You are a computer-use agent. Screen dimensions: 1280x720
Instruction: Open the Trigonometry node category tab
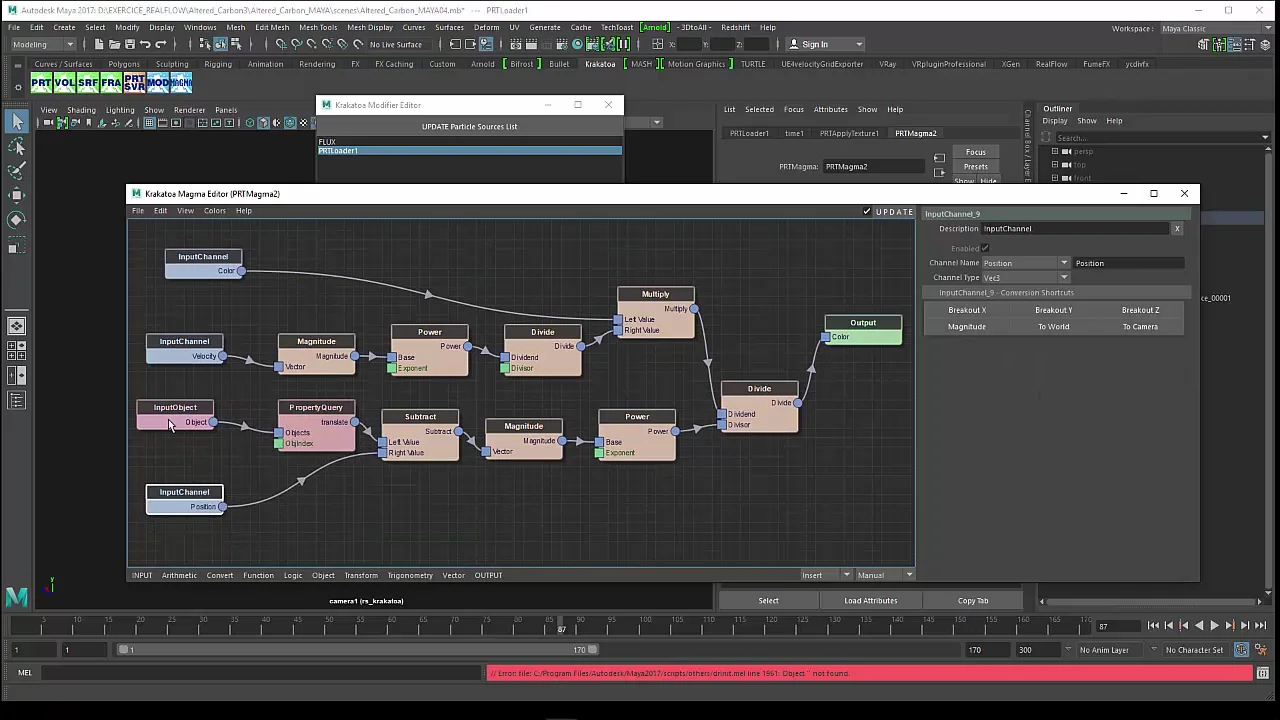pos(410,575)
